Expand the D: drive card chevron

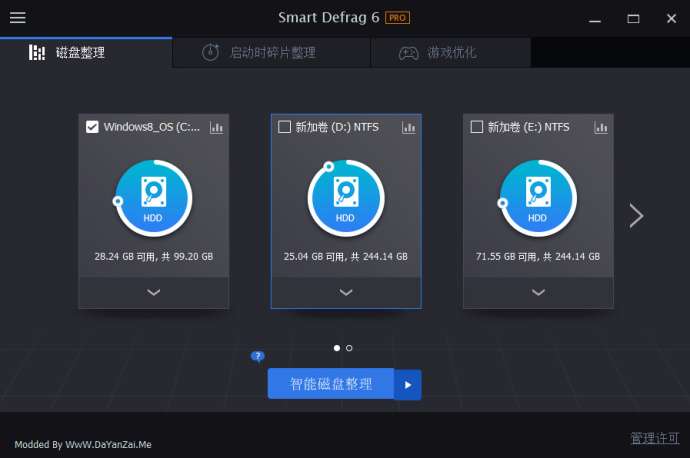(346, 292)
